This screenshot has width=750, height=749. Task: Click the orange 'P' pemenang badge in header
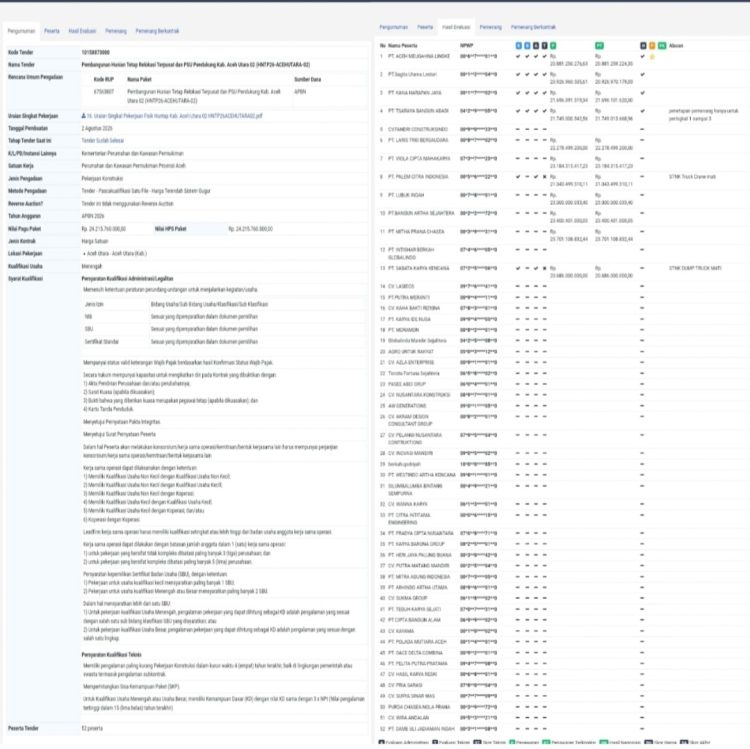click(x=652, y=46)
